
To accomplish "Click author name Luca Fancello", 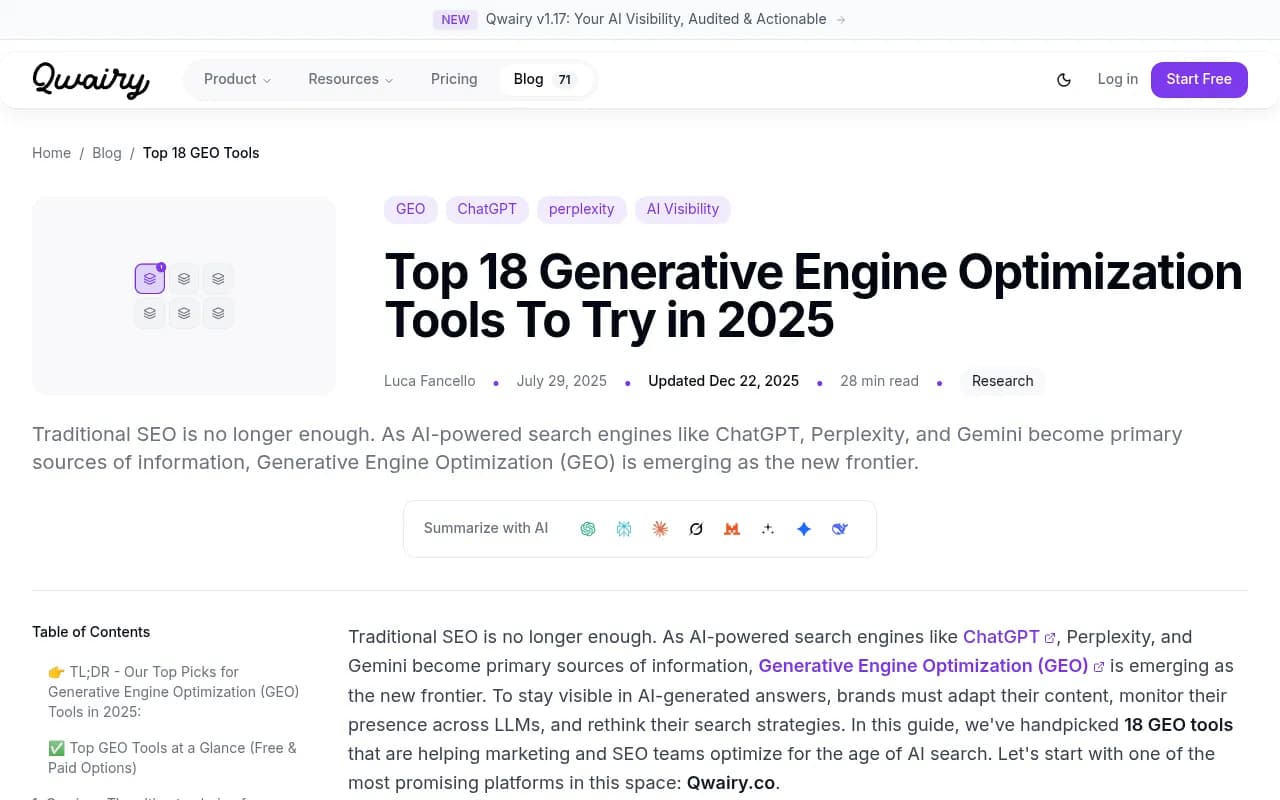I will point(429,381).
